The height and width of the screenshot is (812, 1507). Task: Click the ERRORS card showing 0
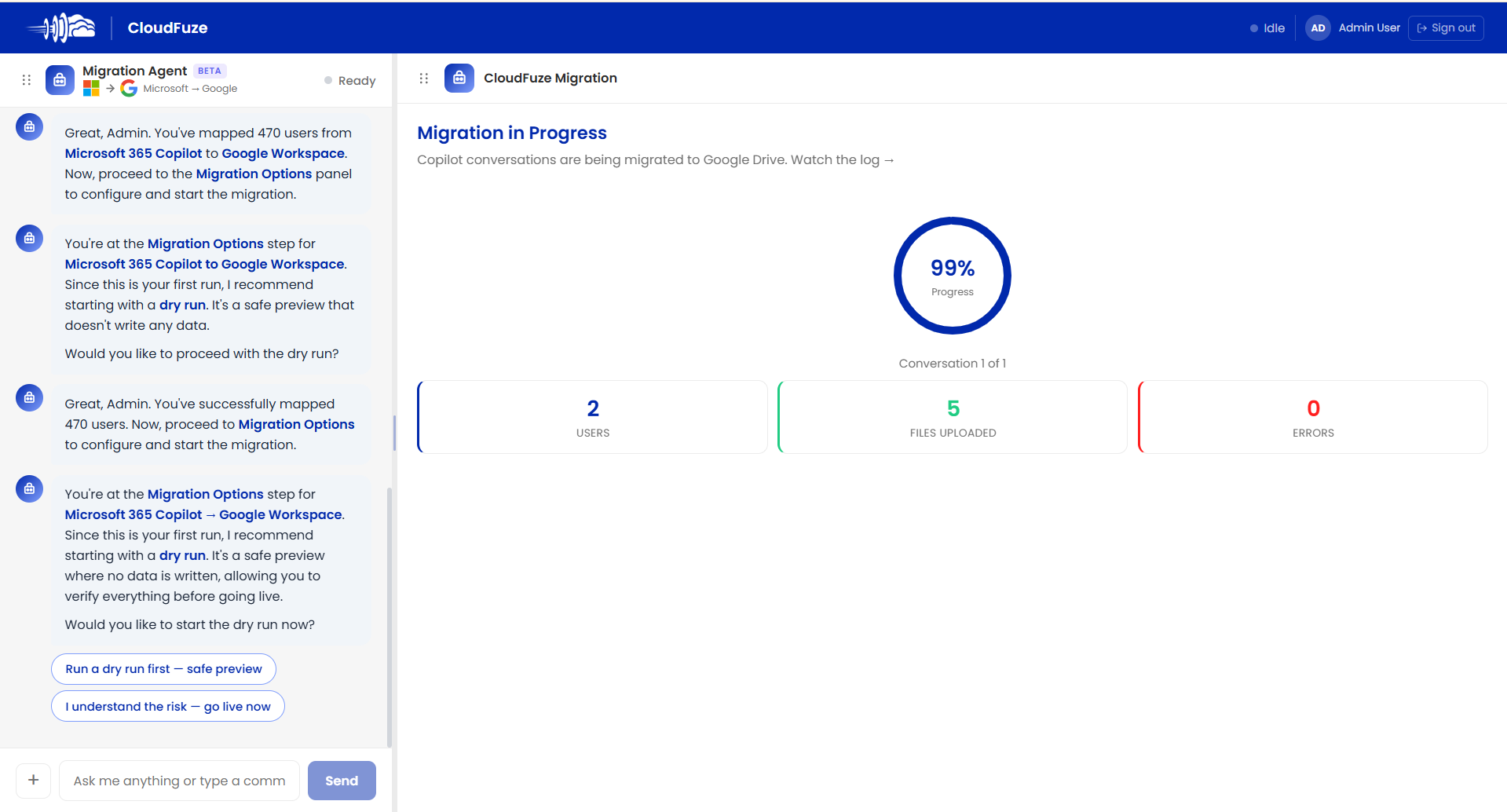(1313, 417)
